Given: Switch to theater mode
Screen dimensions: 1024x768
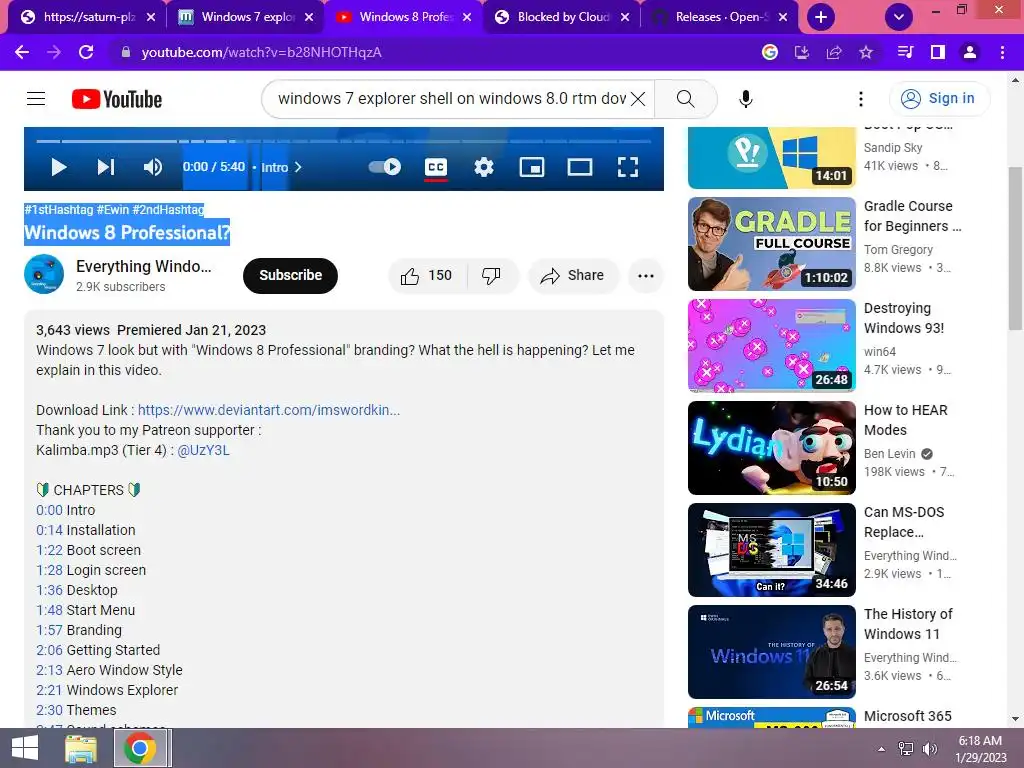Looking at the screenshot, I should tap(580, 167).
